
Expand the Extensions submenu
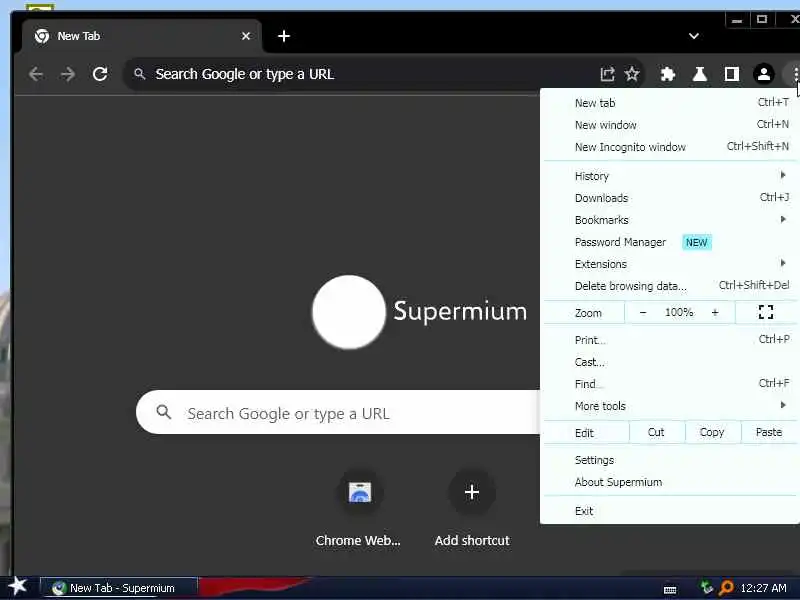coord(669,264)
